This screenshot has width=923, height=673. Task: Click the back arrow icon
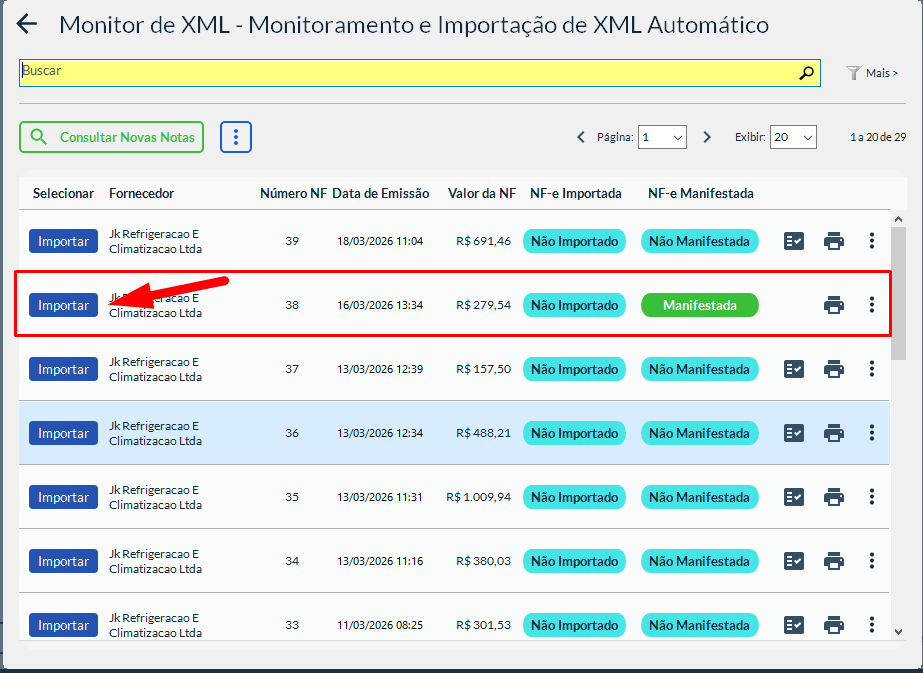[27, 25]
